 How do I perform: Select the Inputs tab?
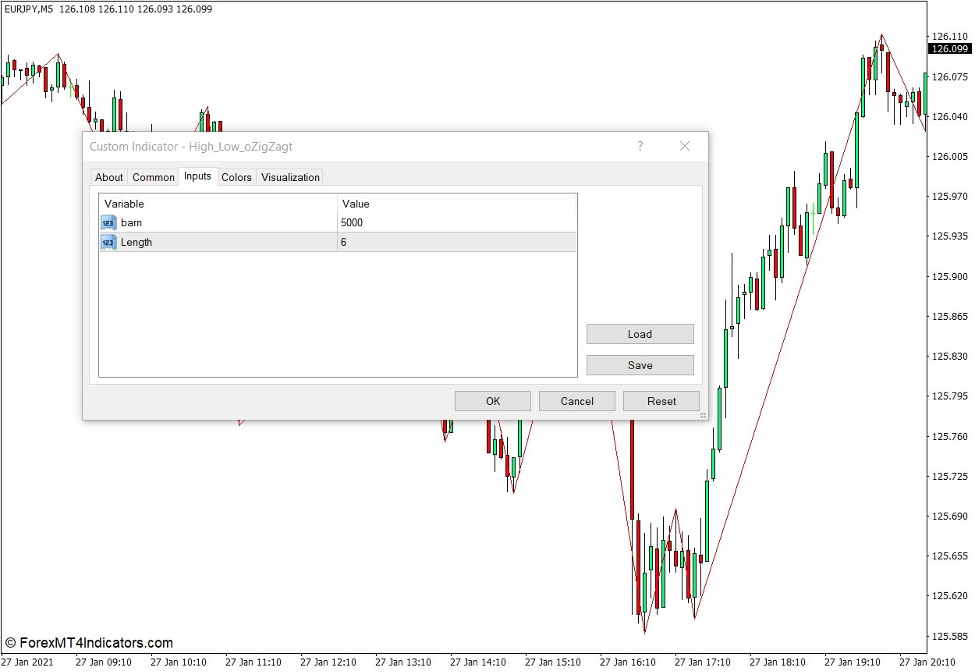pyautogui.click(x=197, y=176)
